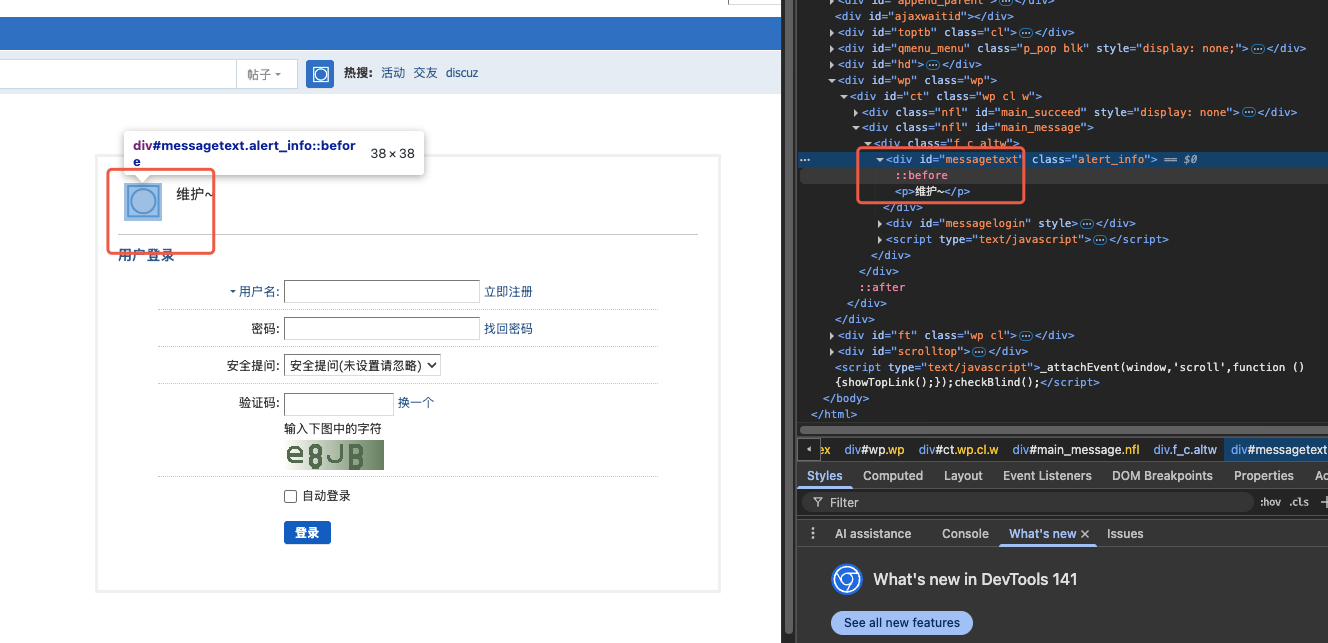Collapse the messagetext div node
This screenshot has height=643, width=1328.
point(880,160)
